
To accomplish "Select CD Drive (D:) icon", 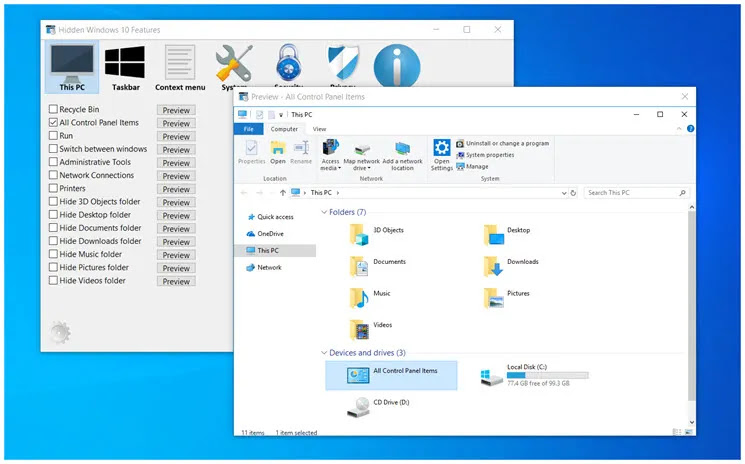I will (x=358, y=407).
